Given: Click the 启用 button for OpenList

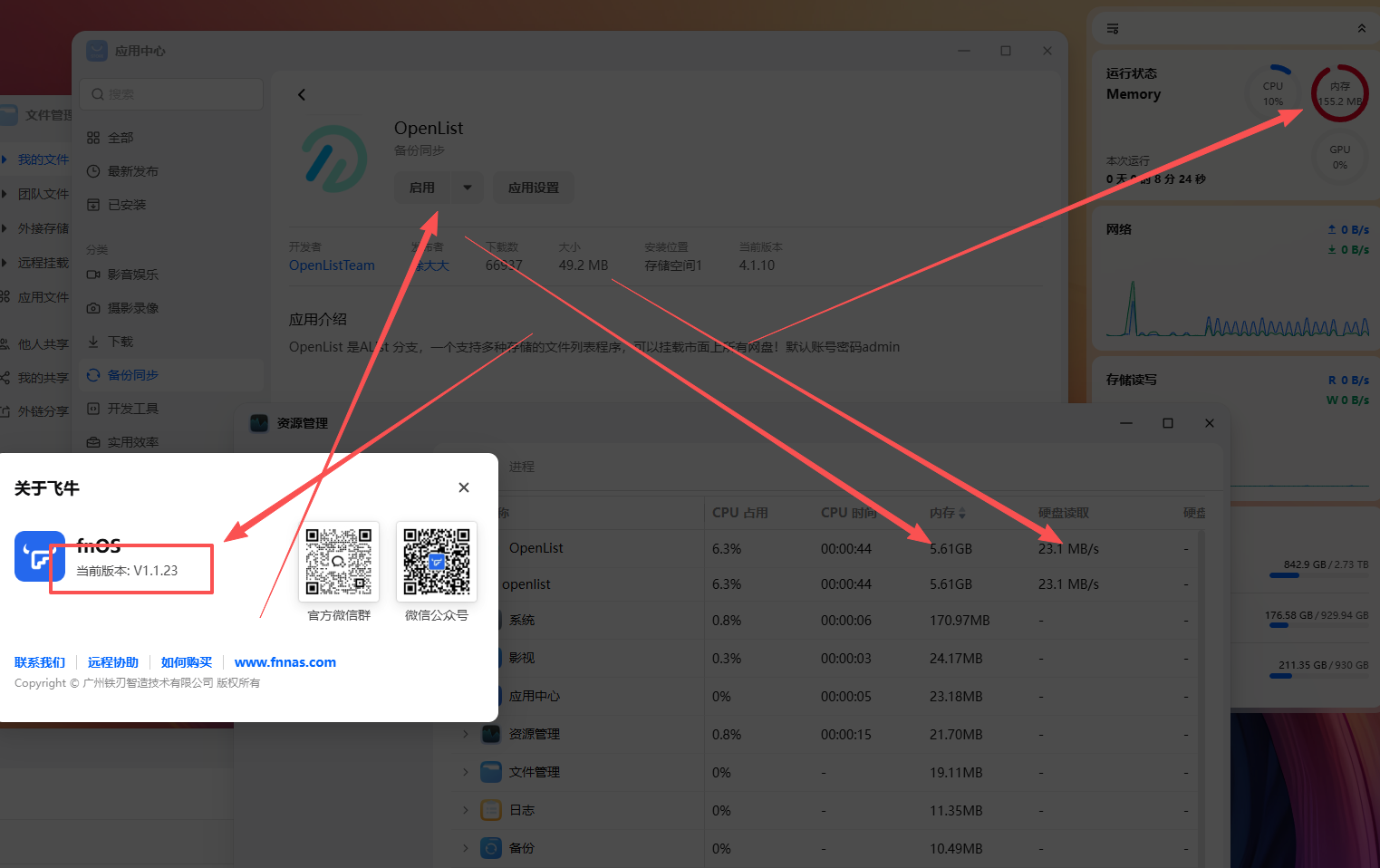Looking at the screenshot, I should pyautogui.click(x=422, y=188).
